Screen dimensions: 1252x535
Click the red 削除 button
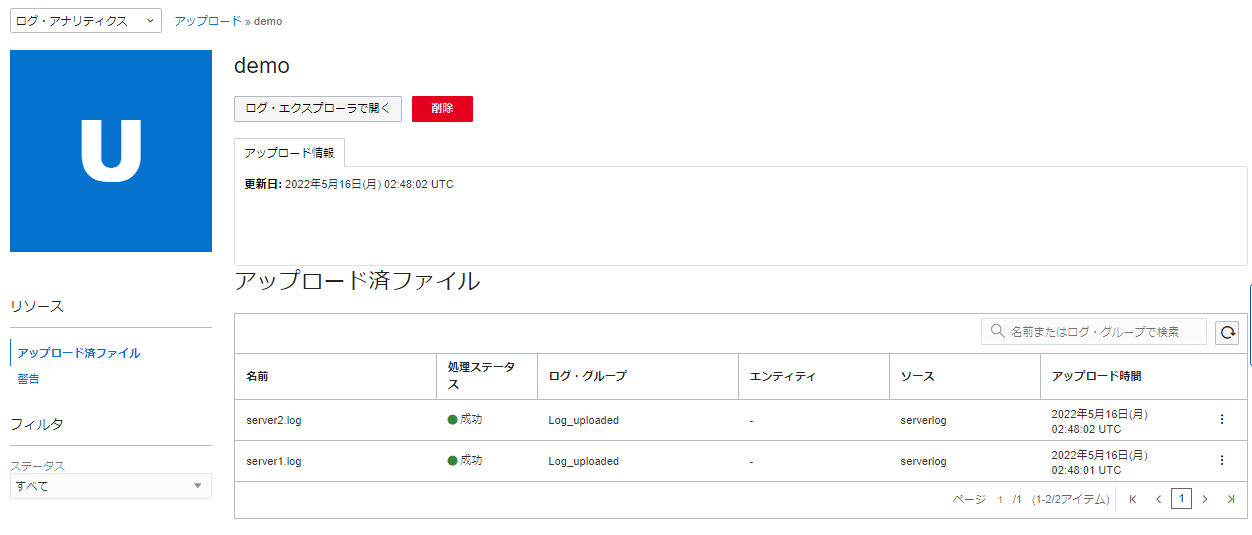[x=442, y=109]
